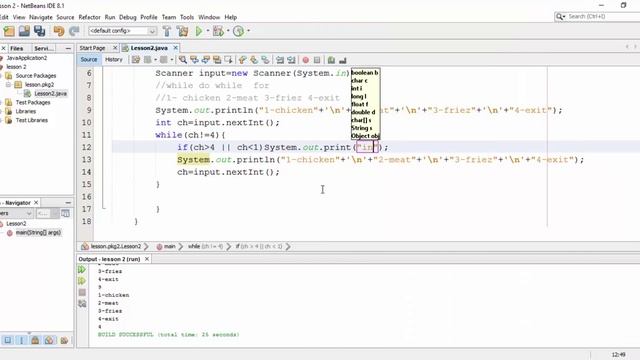Switch the editor to Source view
640x360 pixels.
point(89,60)
